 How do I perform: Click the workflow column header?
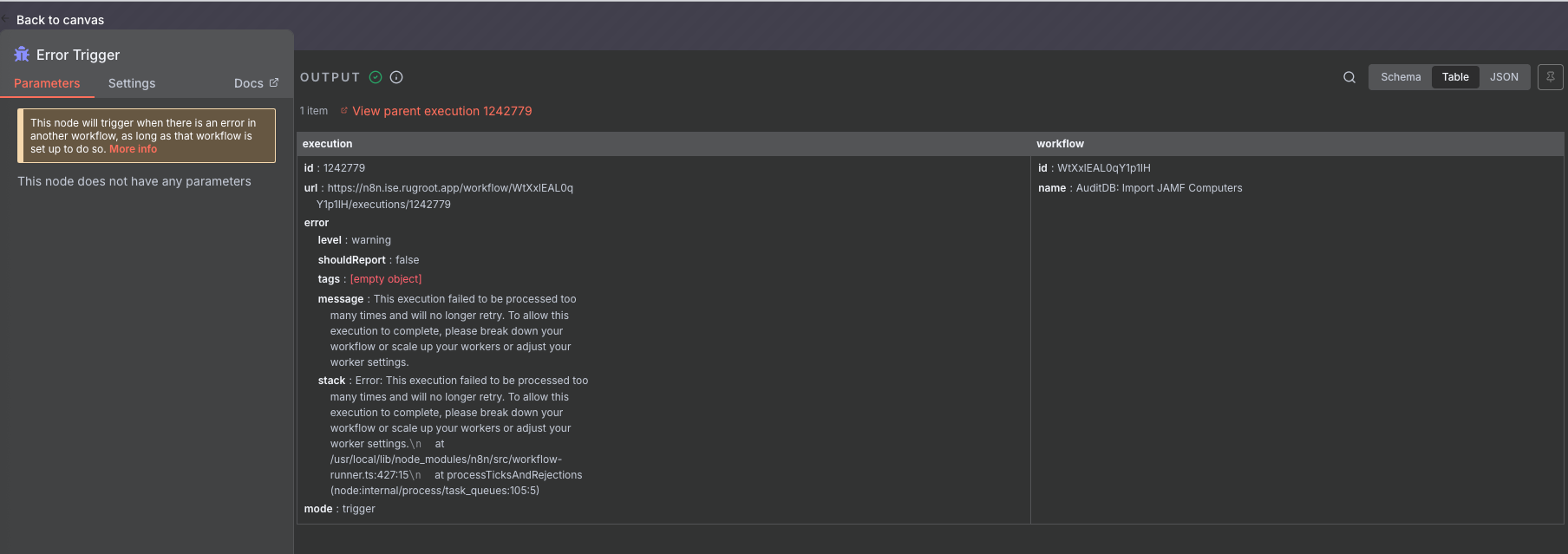pyautogui.click(x=1060, y=144)
